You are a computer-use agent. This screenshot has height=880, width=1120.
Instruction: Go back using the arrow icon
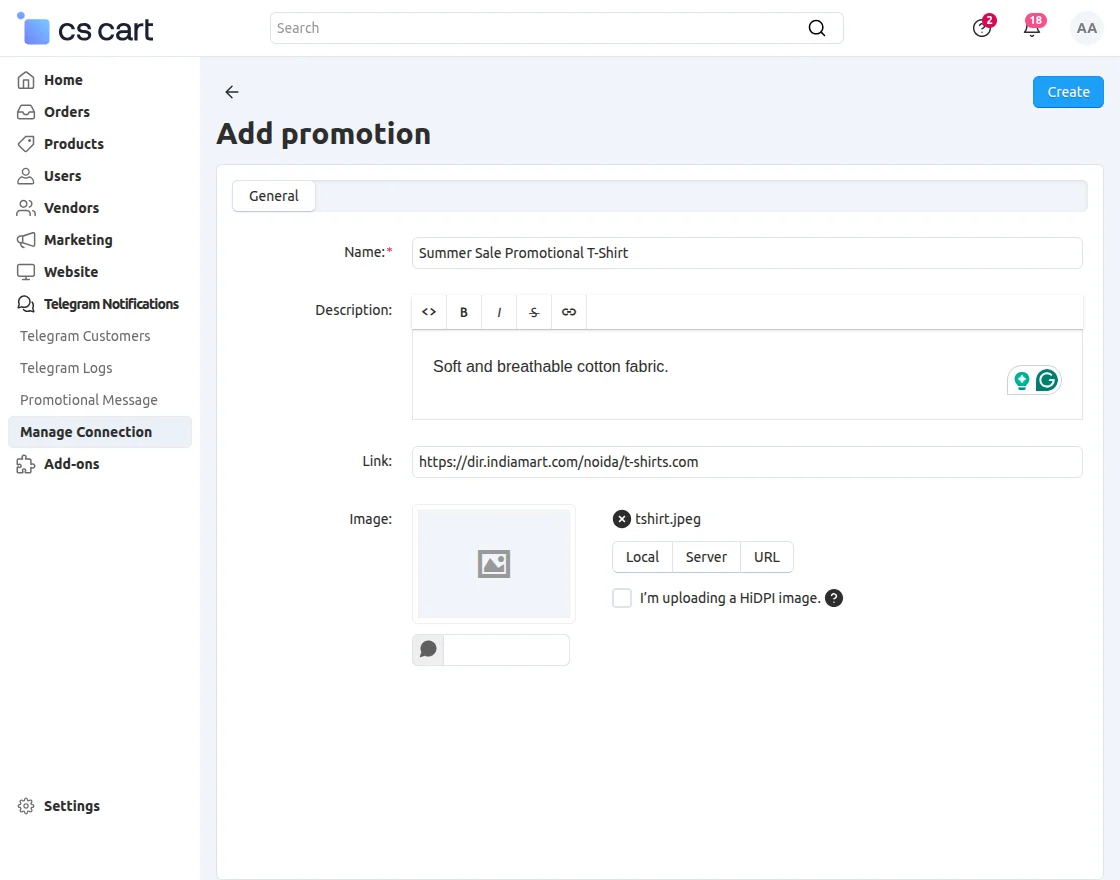[231, 91]
